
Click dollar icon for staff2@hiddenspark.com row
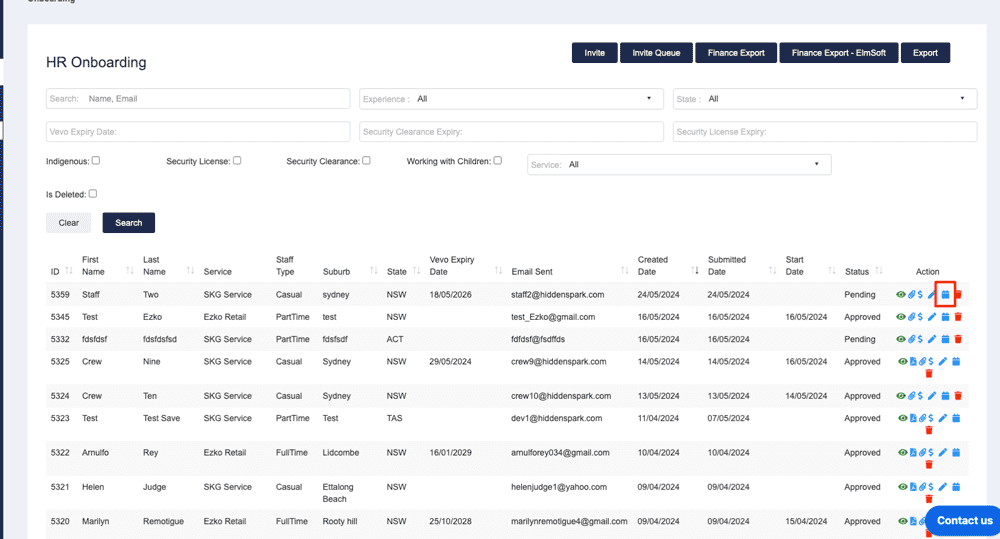[x=920, y=295]
